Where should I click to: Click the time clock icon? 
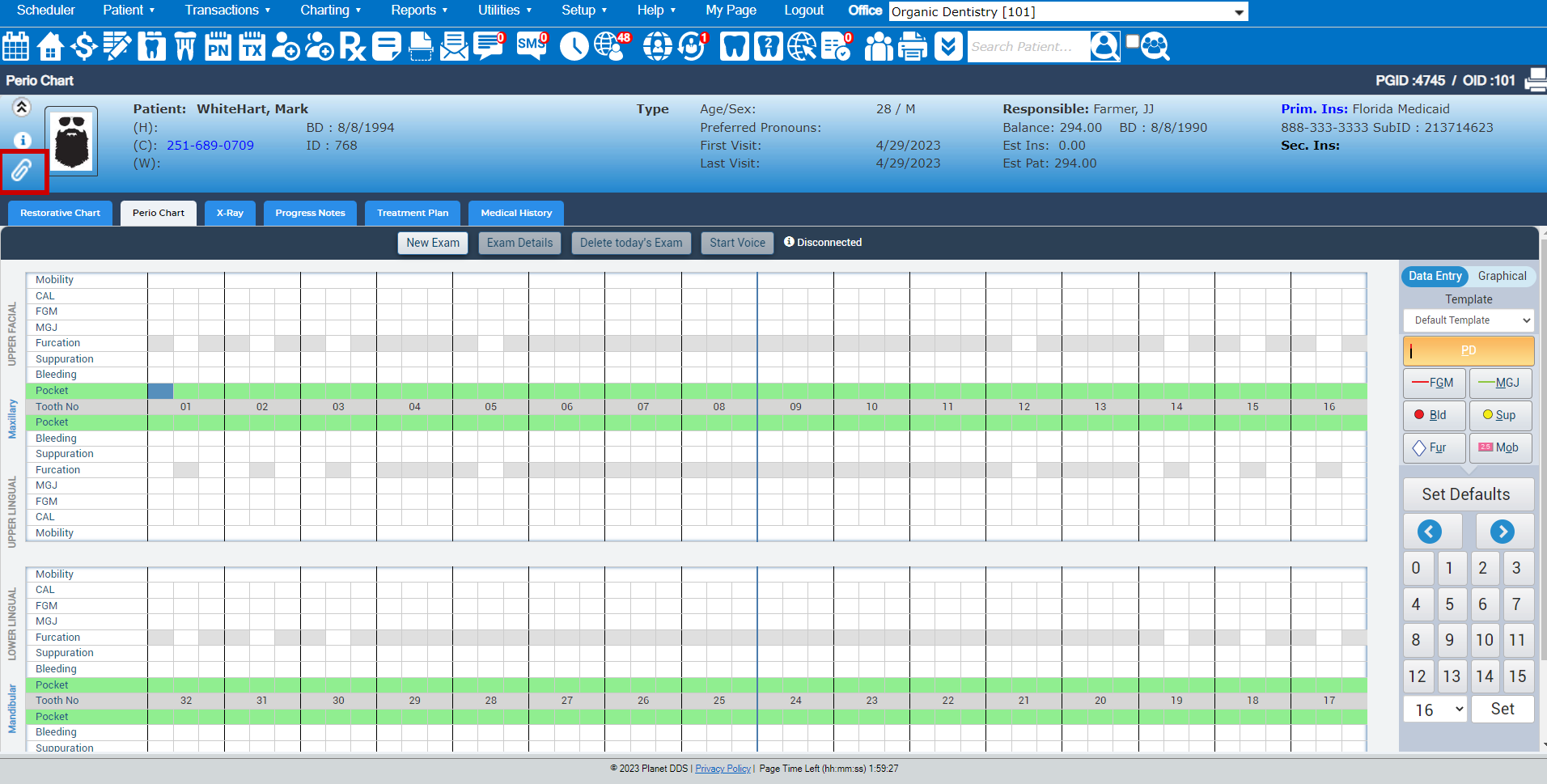pyautogui.click(x=574, y=46)
